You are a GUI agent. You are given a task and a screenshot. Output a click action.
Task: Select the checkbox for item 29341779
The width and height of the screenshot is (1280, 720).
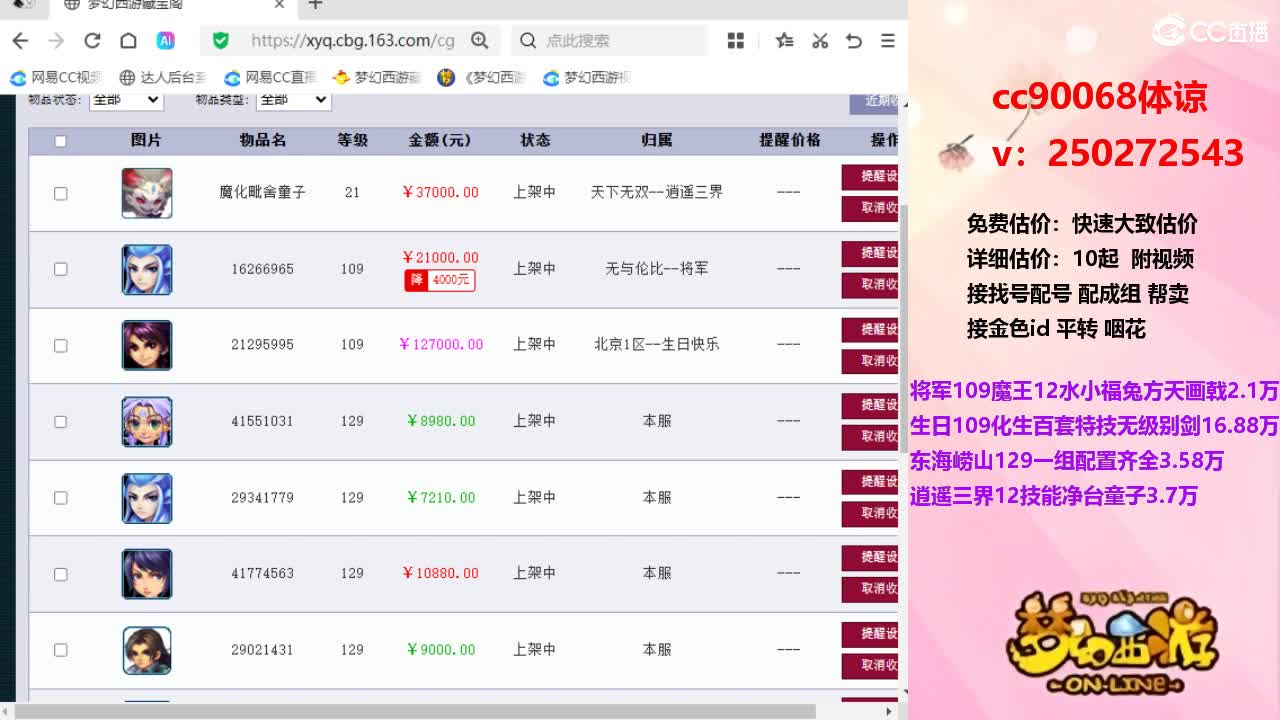coord(60,497)
